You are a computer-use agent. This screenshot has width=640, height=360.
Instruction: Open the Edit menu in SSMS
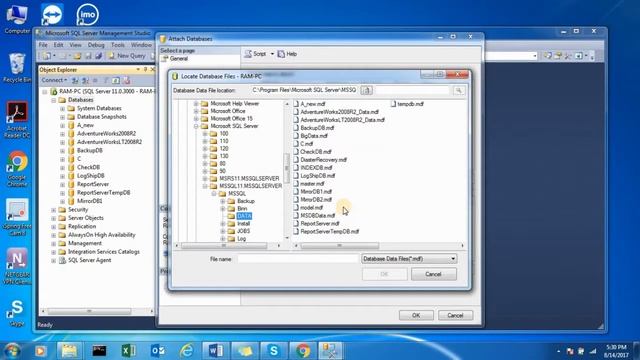click(58, 45)
